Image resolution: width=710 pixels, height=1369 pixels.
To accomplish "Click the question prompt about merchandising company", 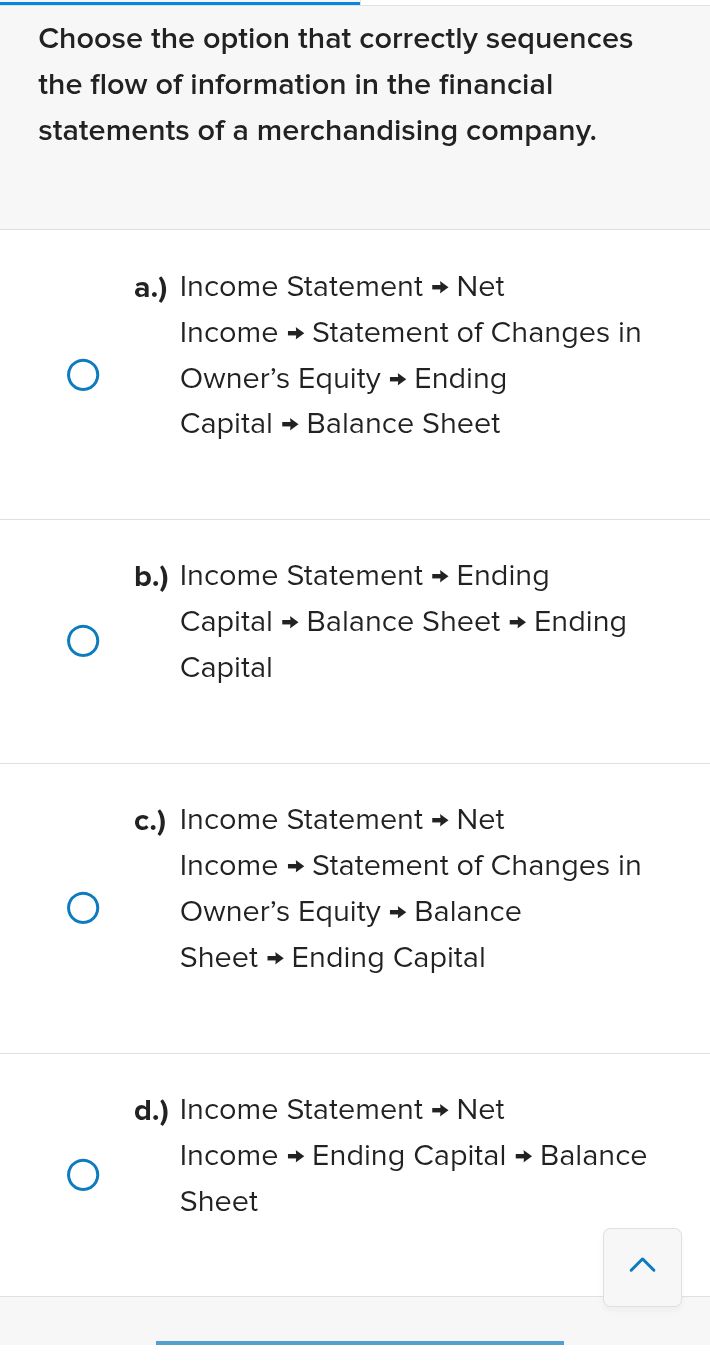I will [x=335, y=85].
